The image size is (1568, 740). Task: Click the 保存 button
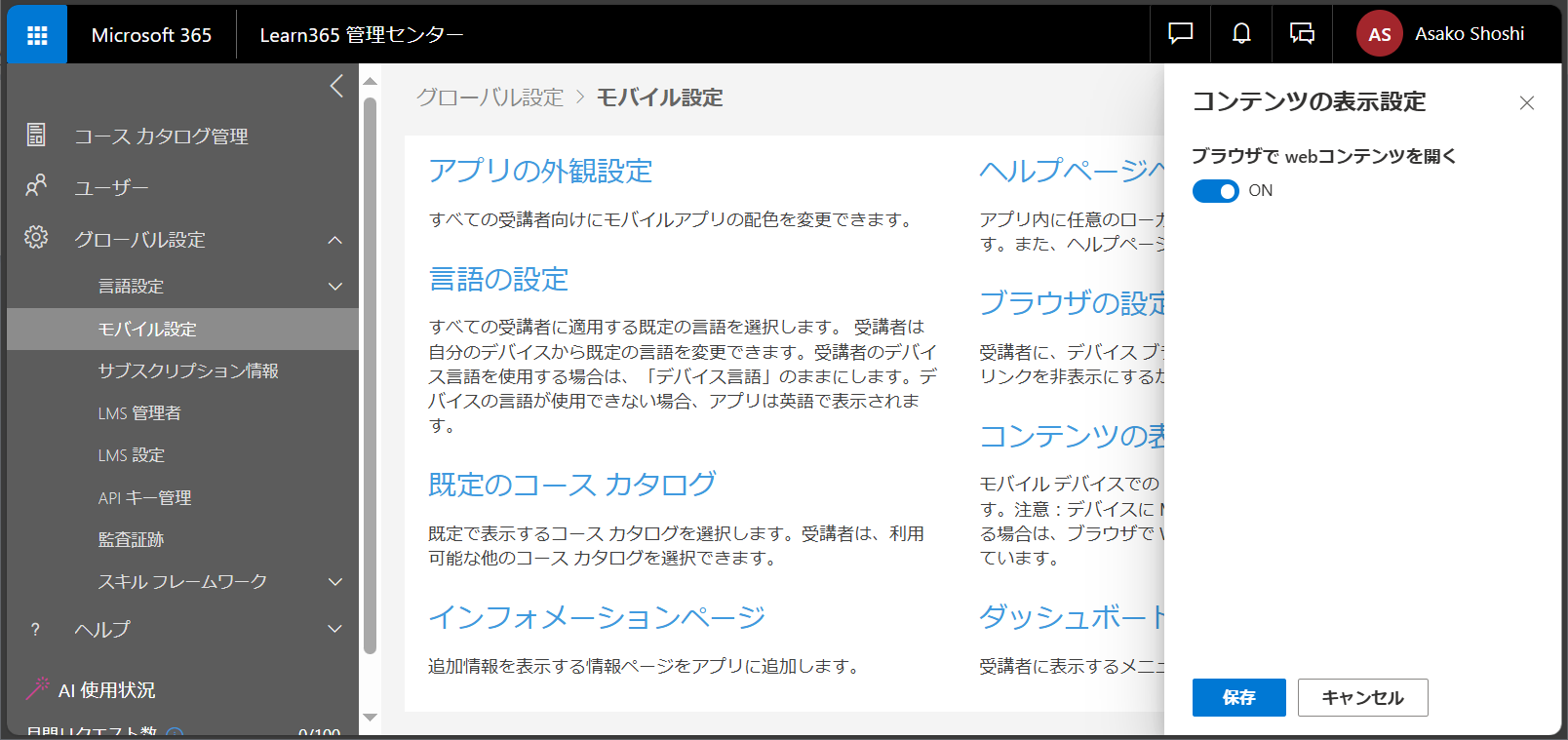(x=1238, y=697)
